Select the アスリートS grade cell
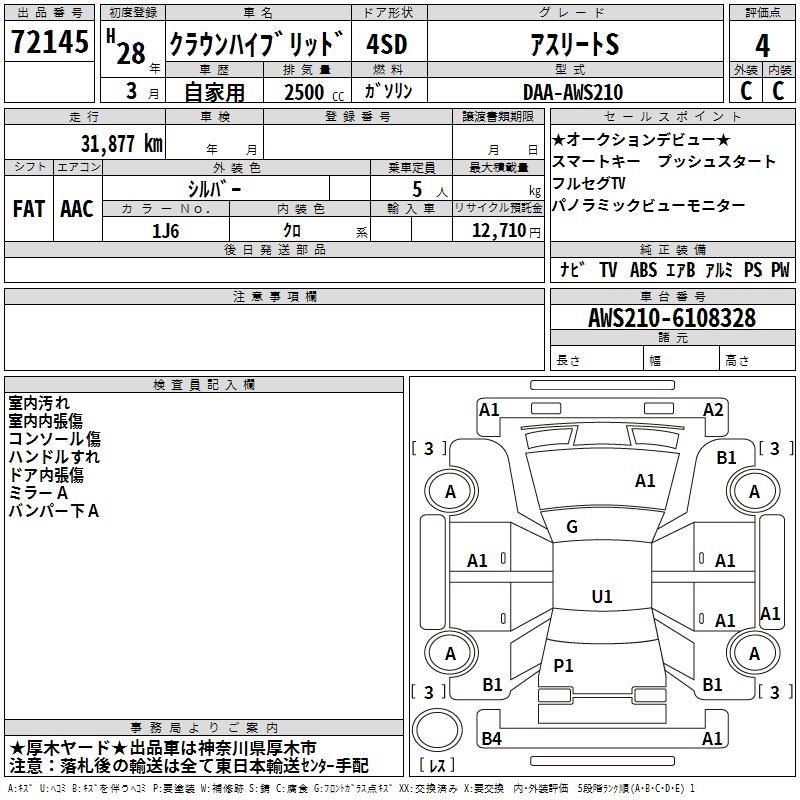Image resolution: width=800 pixels, height=800 pixels. click(x=573, y=44)
